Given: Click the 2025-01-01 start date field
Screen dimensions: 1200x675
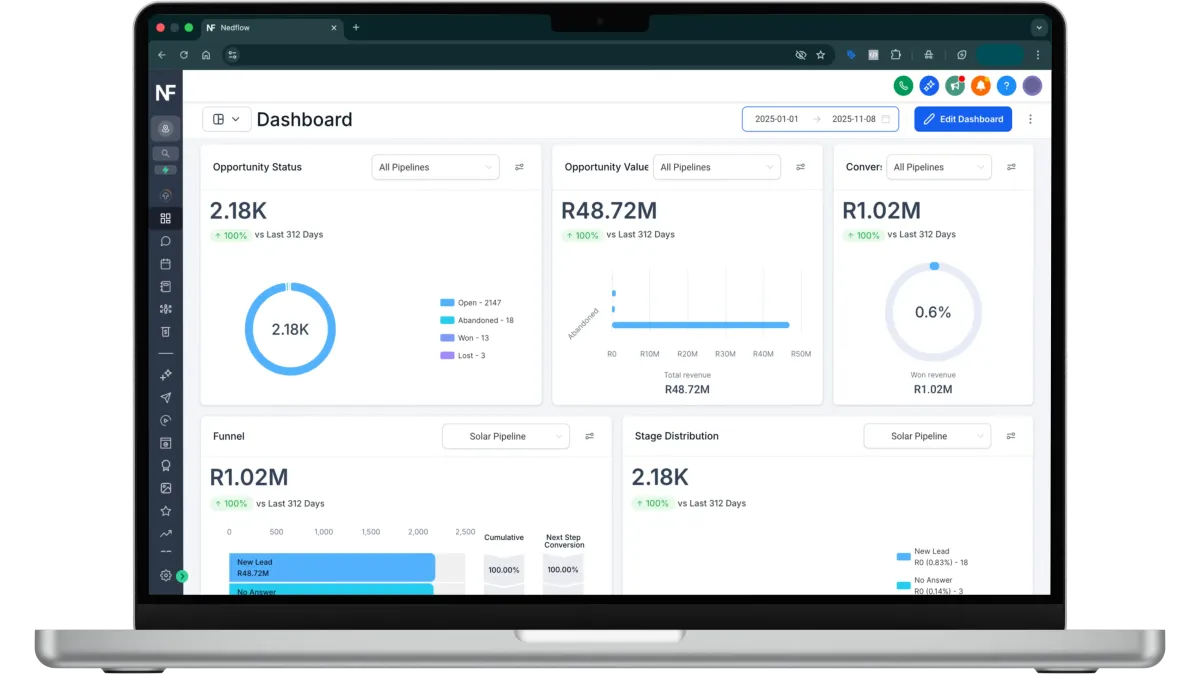Looking at the screenshot, I should pyautogui.click(x=777, y=119).
